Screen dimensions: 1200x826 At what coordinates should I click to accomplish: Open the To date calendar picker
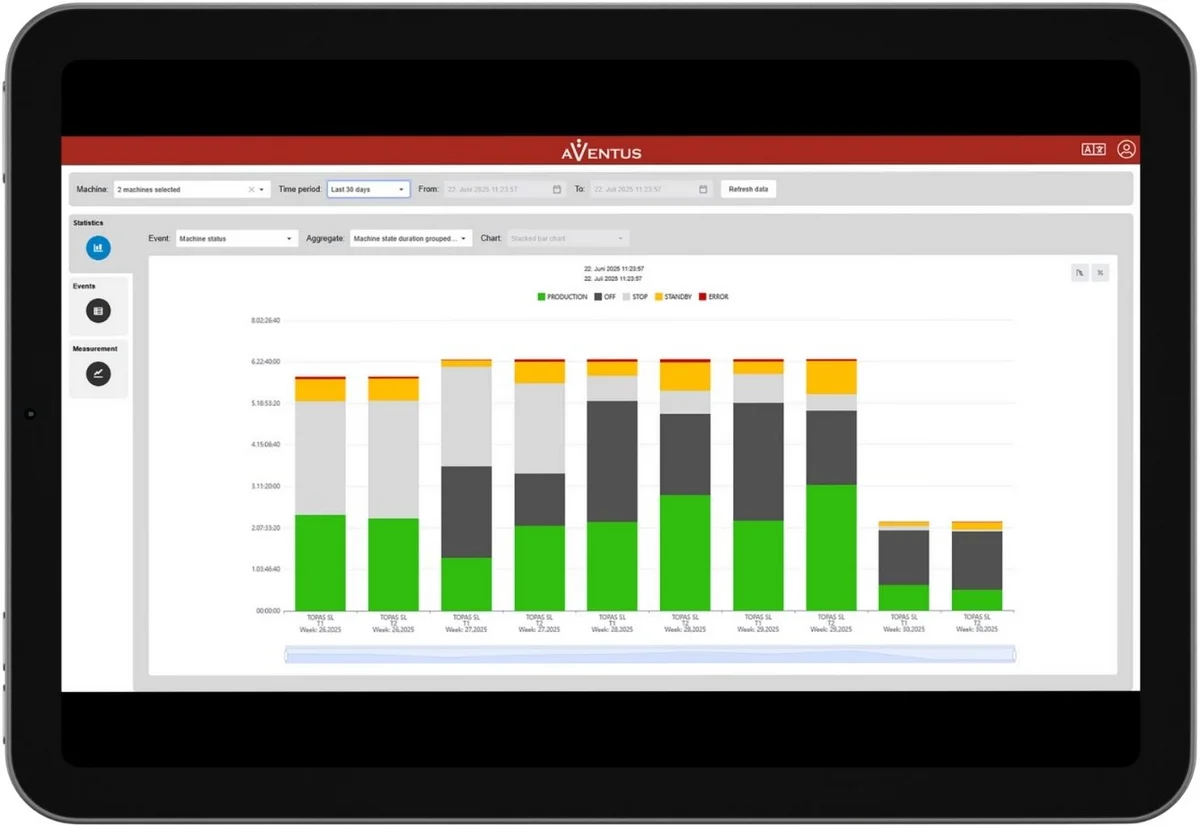coord(703,189)
